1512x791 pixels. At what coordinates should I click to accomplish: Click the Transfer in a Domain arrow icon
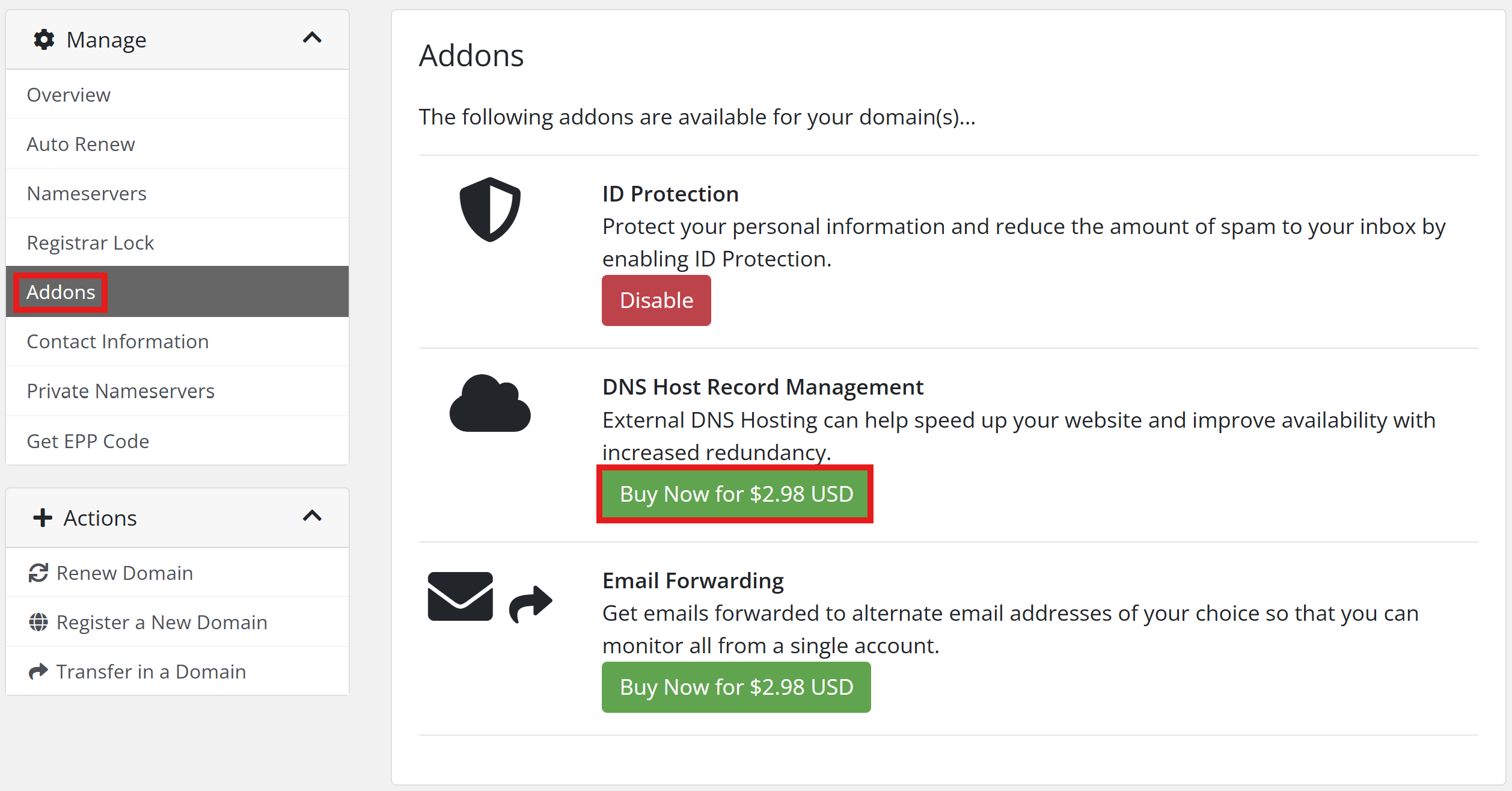tap(38, 671)
